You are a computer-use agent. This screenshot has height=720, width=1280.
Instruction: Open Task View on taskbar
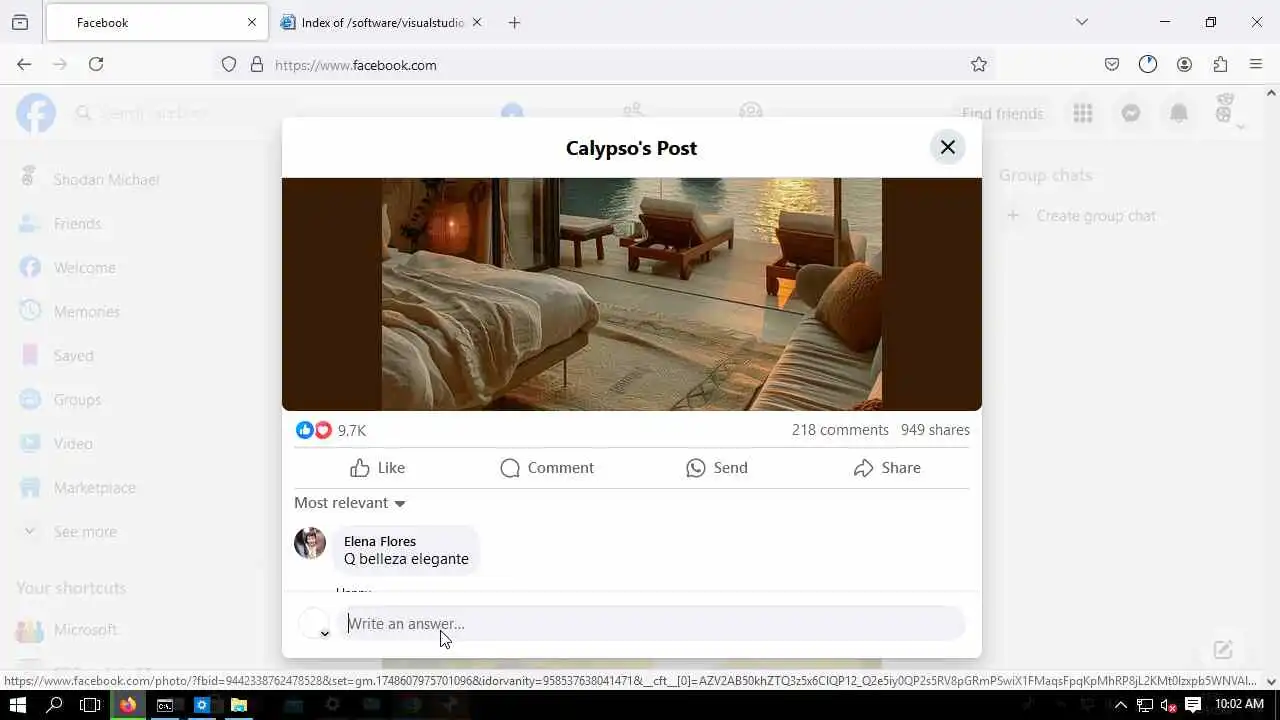point(91,705)
